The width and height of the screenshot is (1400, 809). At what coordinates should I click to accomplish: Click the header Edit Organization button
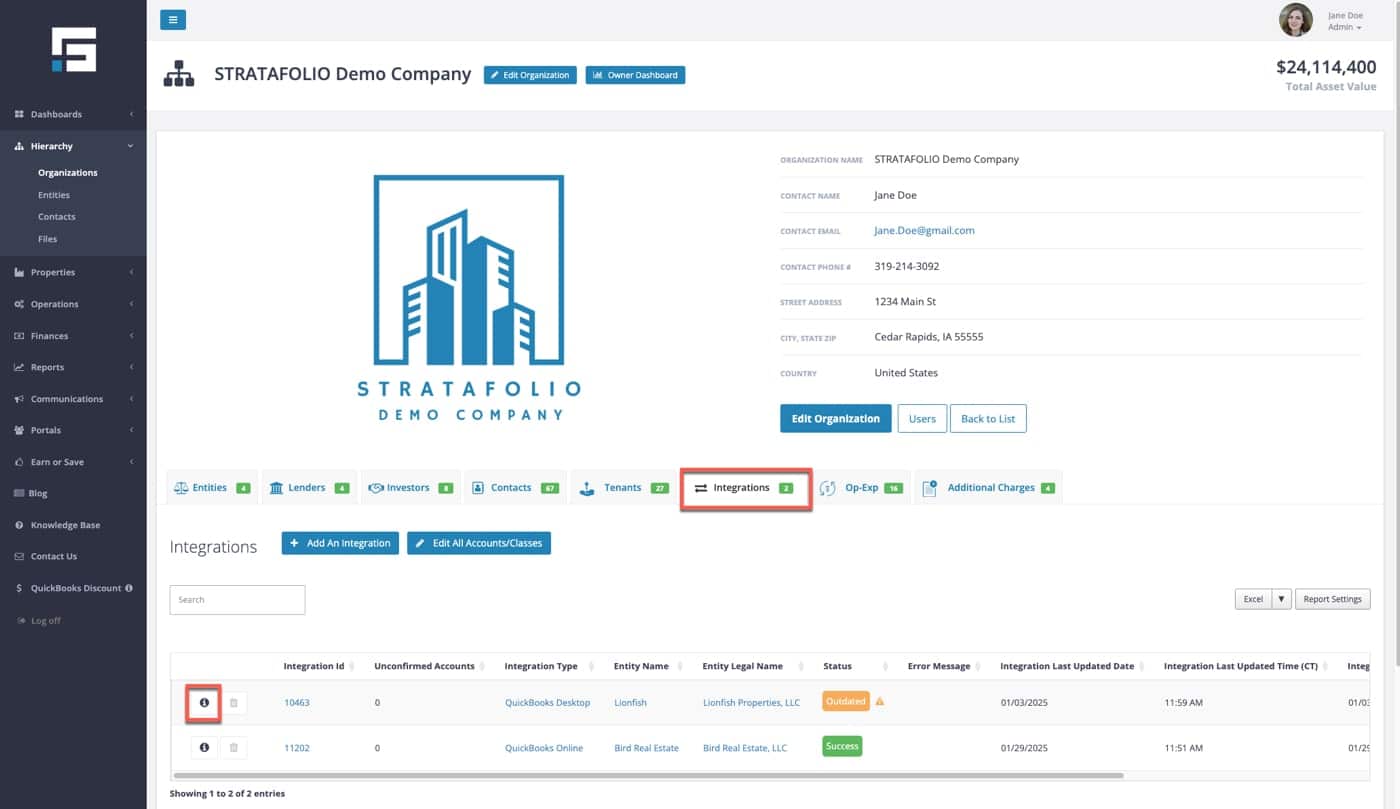[x=530, y=75]
